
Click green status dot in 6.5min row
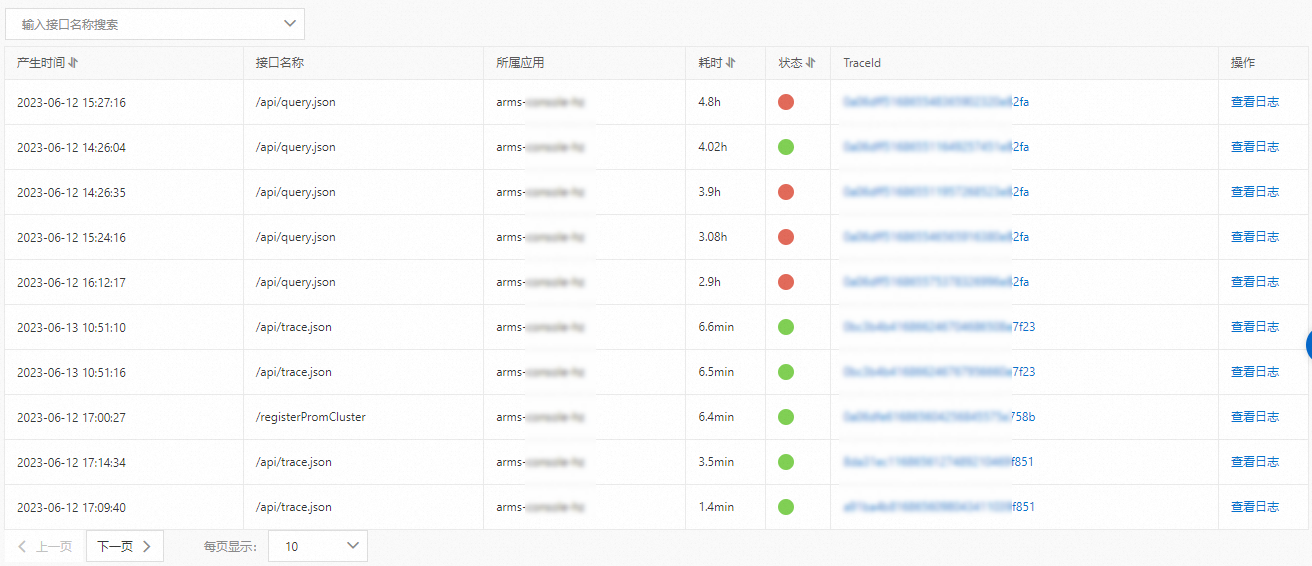tap(786, 372)
